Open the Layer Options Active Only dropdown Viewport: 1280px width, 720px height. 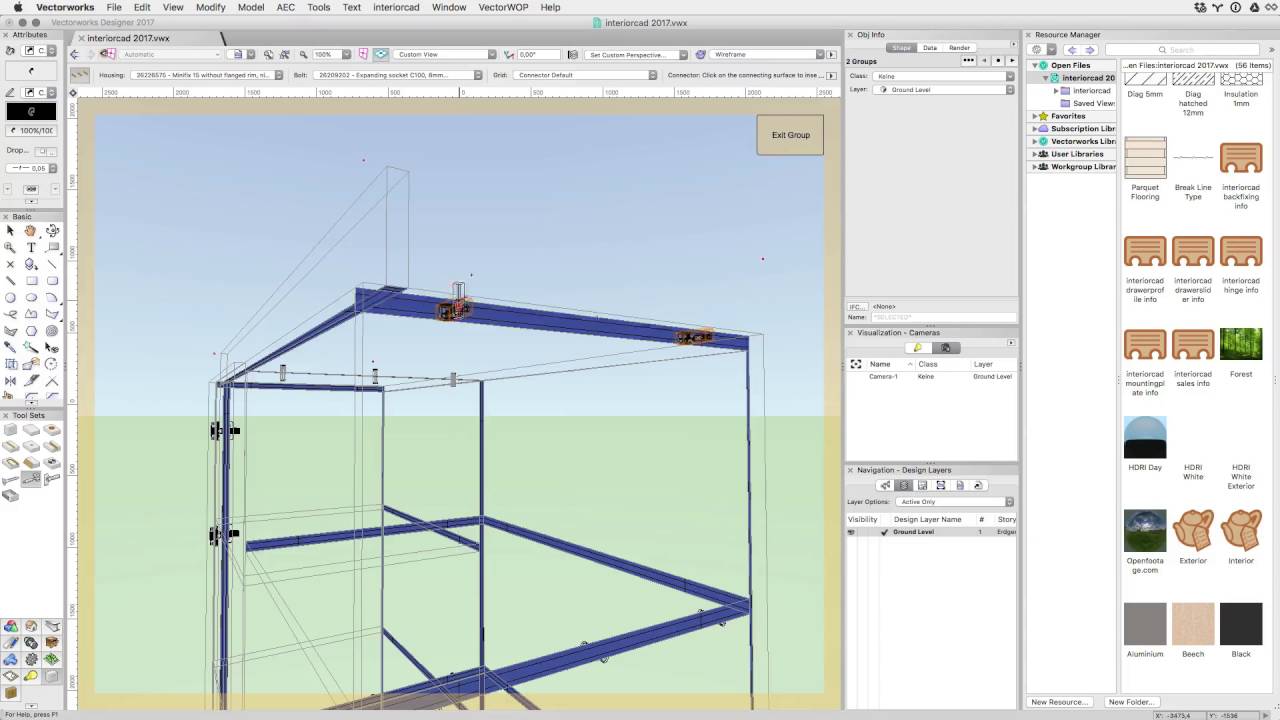pos(954,502)
